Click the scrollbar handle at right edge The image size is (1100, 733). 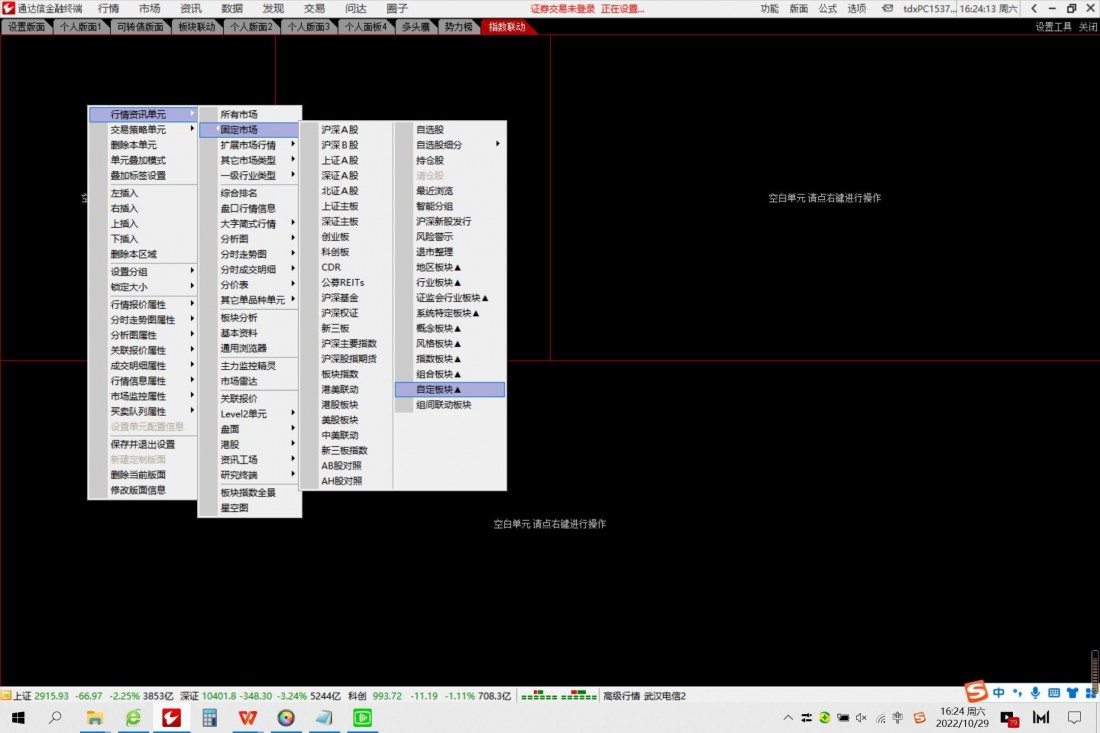coord(1095,672)
